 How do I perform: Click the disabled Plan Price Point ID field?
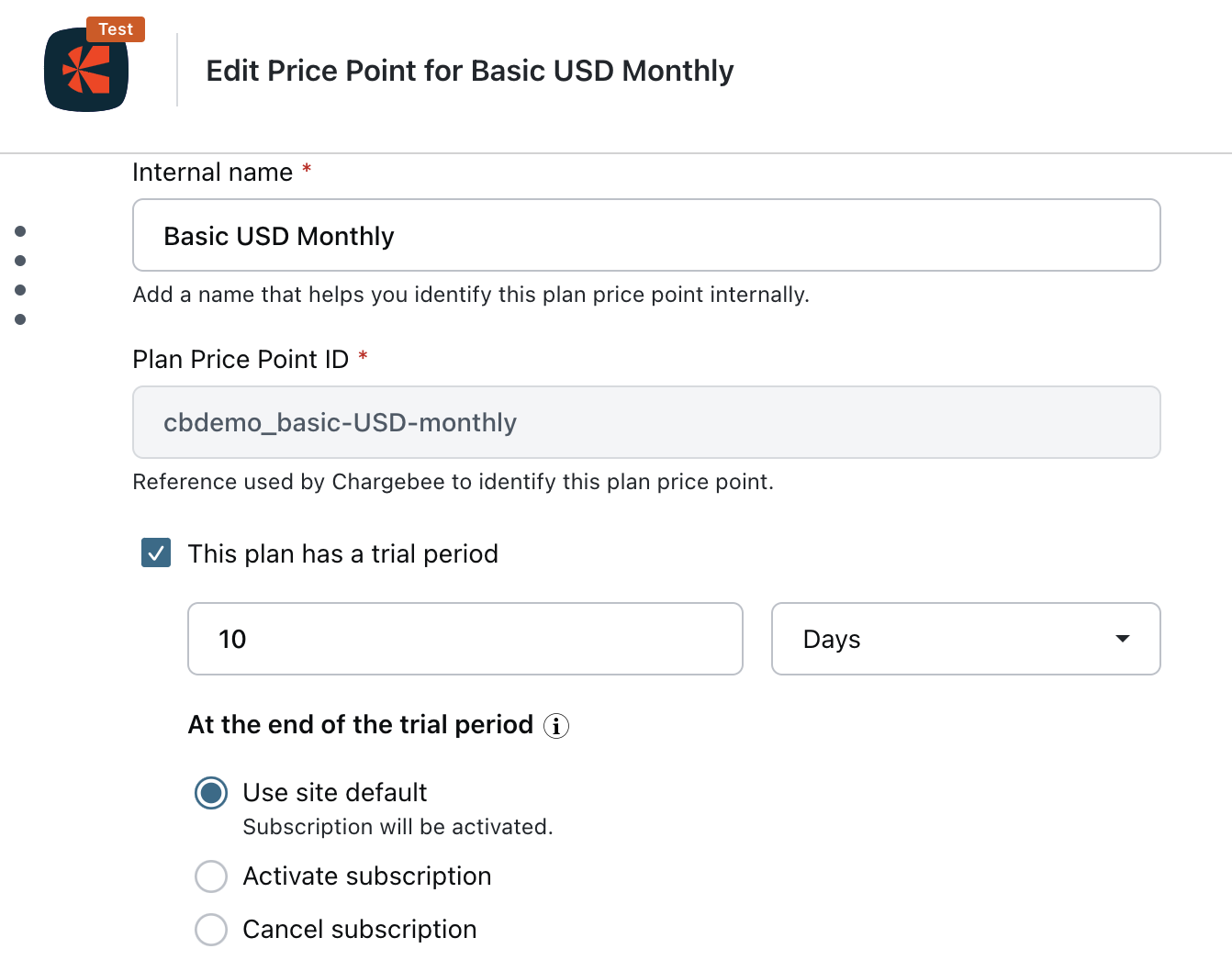[646, 422]
